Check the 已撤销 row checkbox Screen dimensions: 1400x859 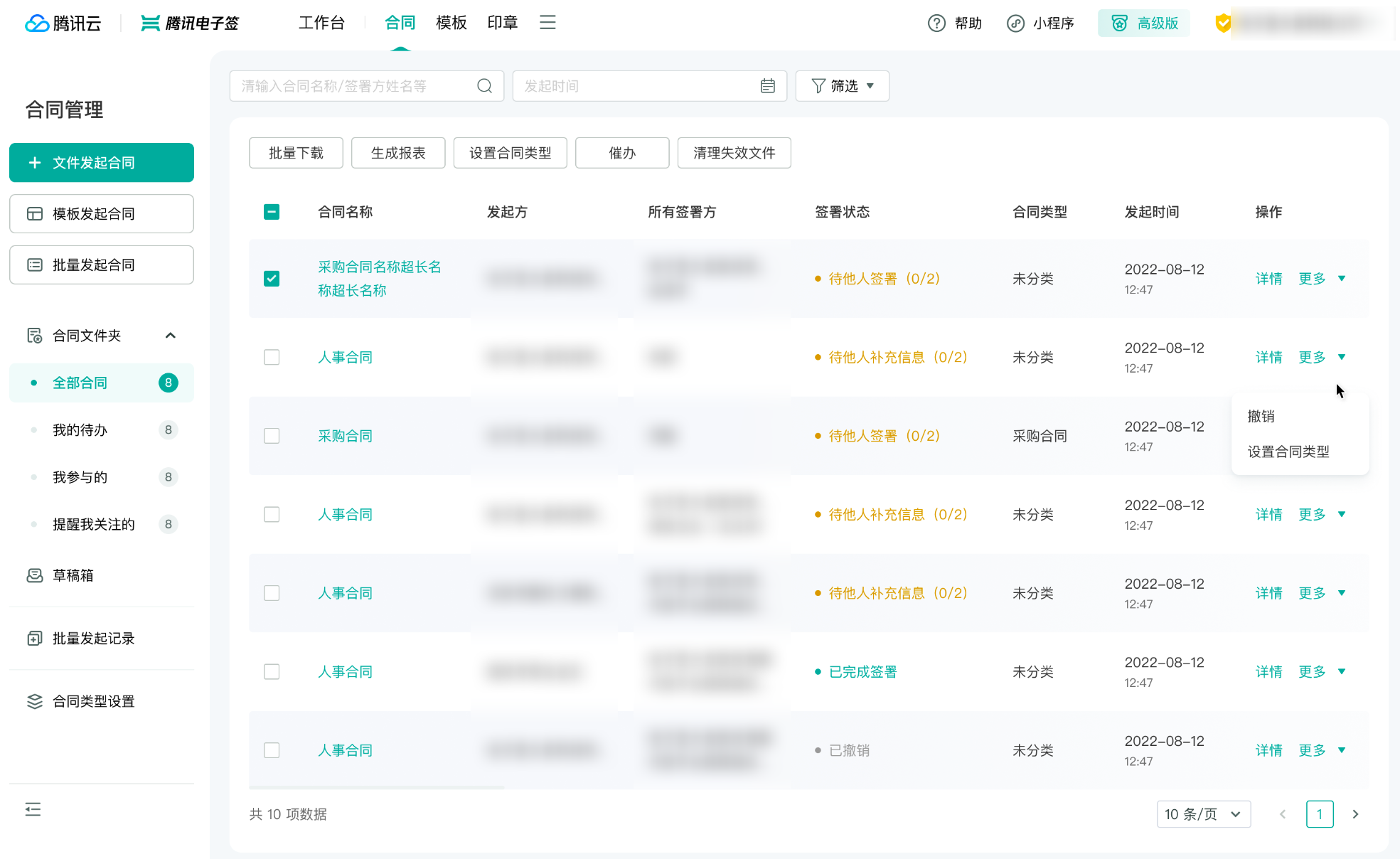tap(272, 750)
